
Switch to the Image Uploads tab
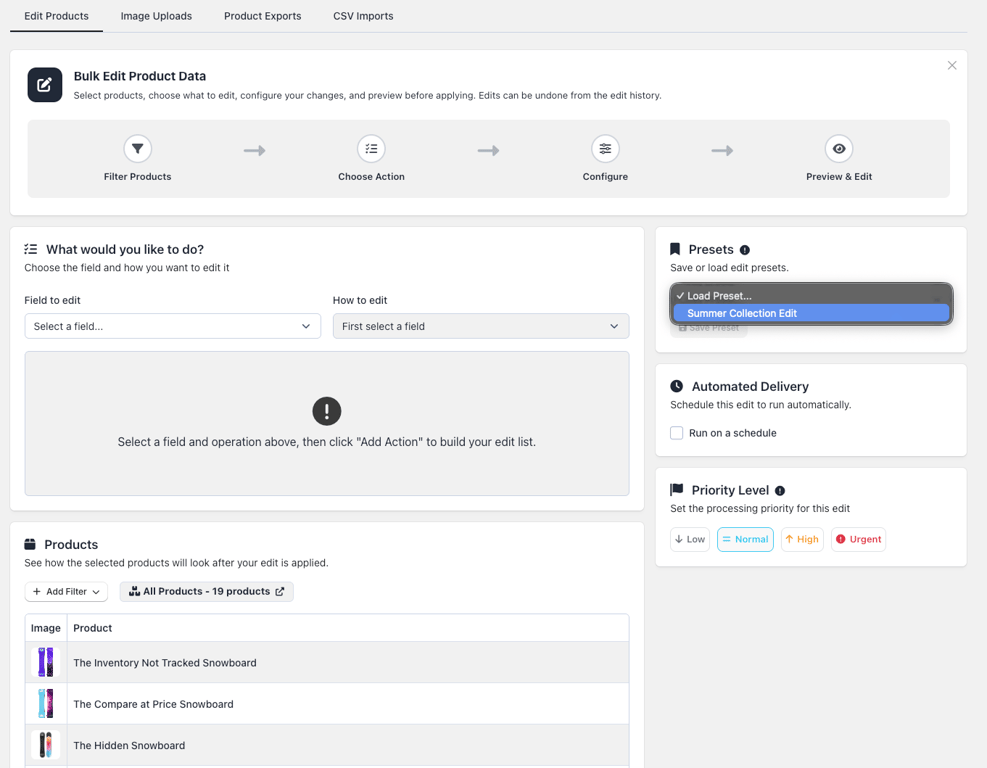[156, 16]
